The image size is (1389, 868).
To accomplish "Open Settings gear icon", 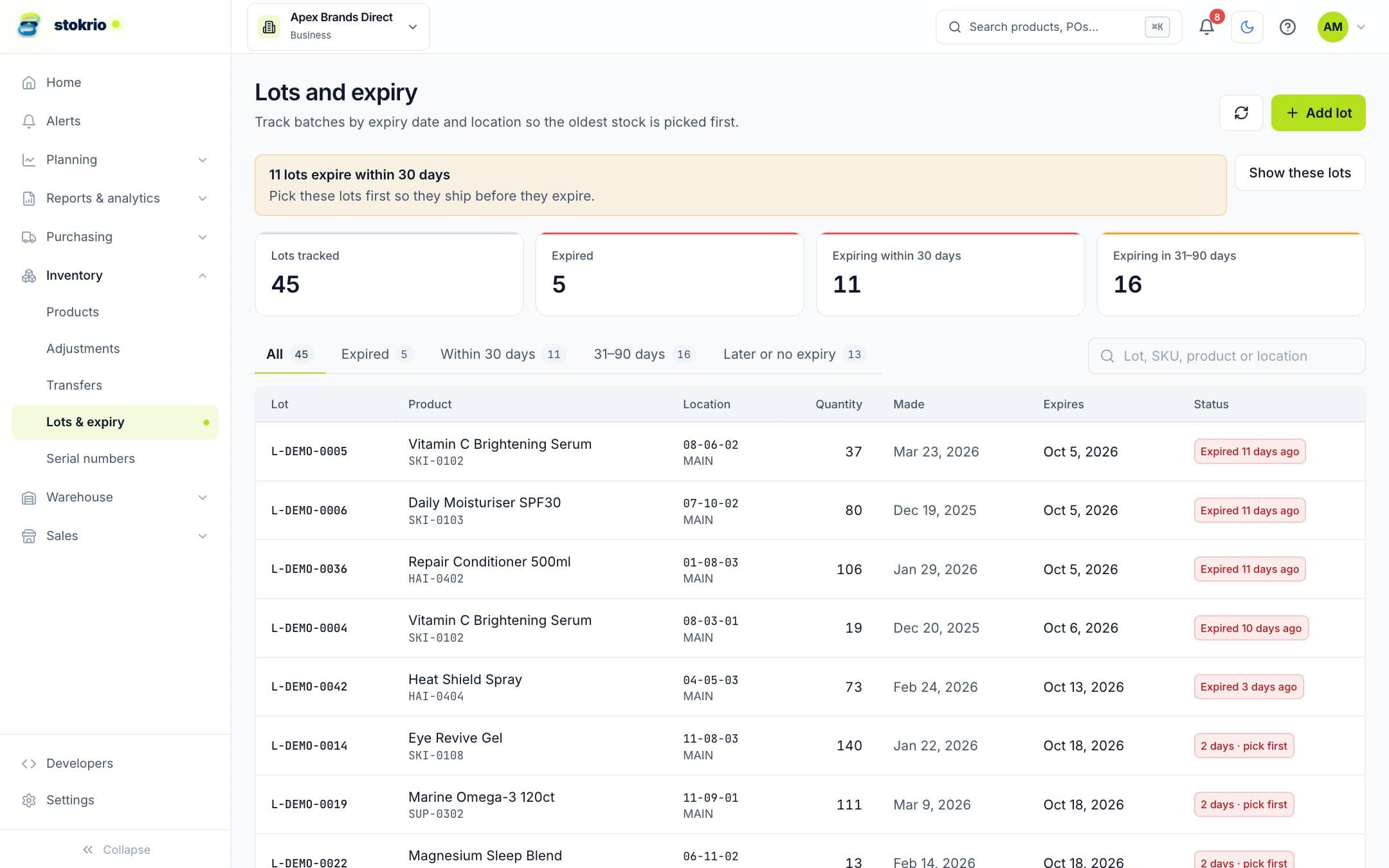I will tap(29, 800).
